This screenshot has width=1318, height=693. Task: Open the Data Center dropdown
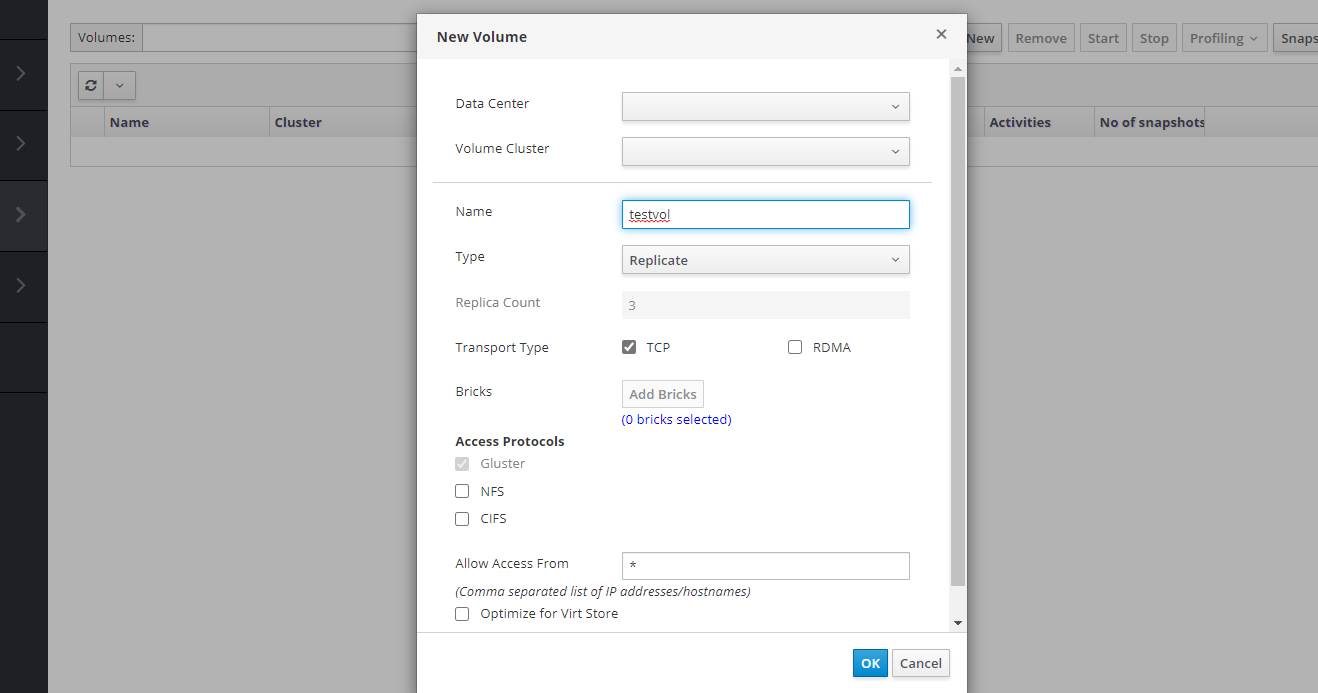click(x=765, y=106)
